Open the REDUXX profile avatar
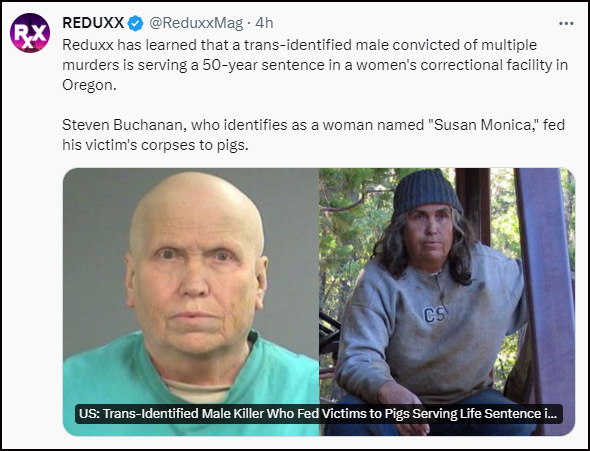Viewport: 590px width, 451px height. point(30,33)
